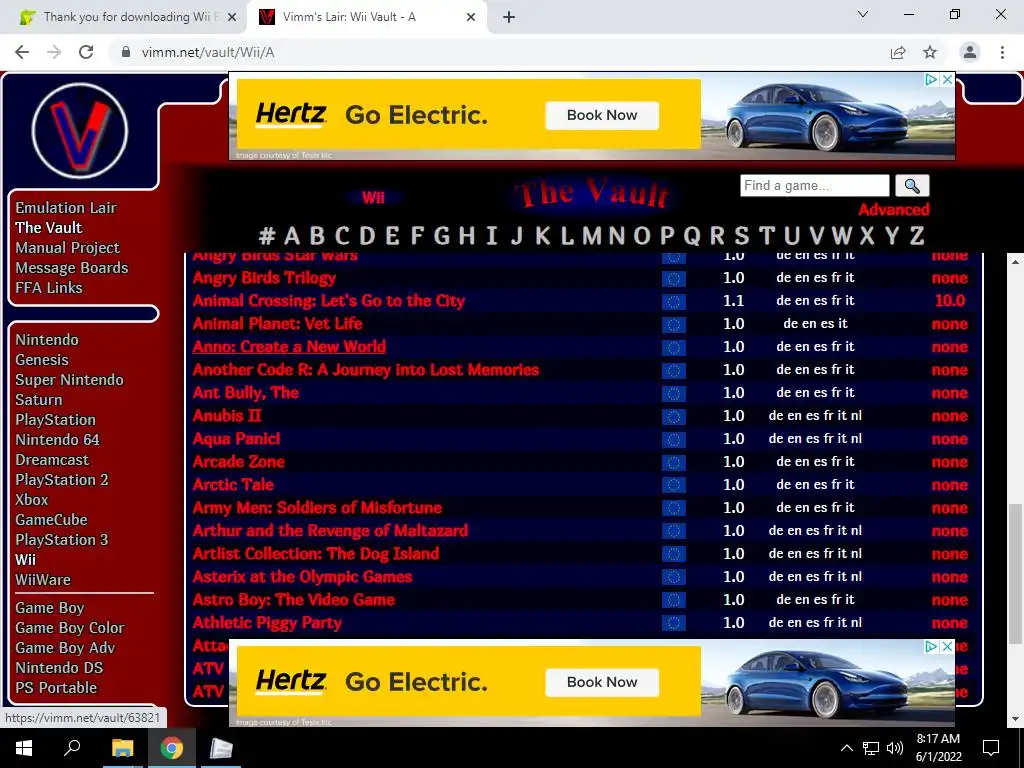The width and height of the screenshot is (1024, 768).
Task: Click EU flag in Athletic Piggy Party row
Action: coord(673,624)
